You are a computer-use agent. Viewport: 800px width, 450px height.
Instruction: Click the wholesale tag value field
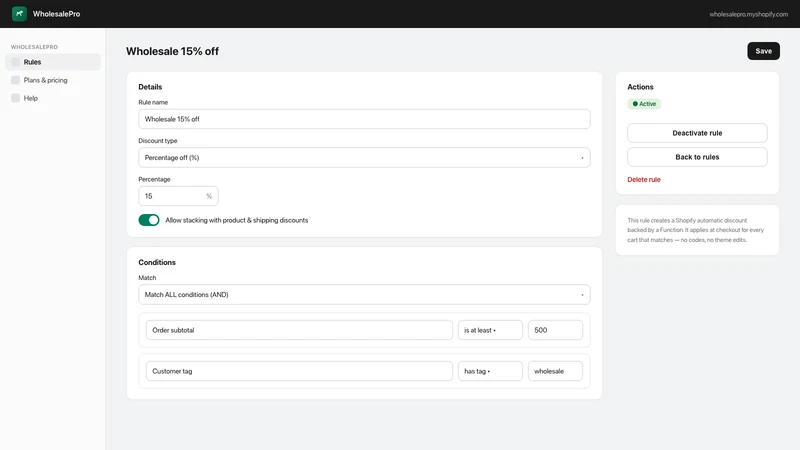click(x=555, y=371)
